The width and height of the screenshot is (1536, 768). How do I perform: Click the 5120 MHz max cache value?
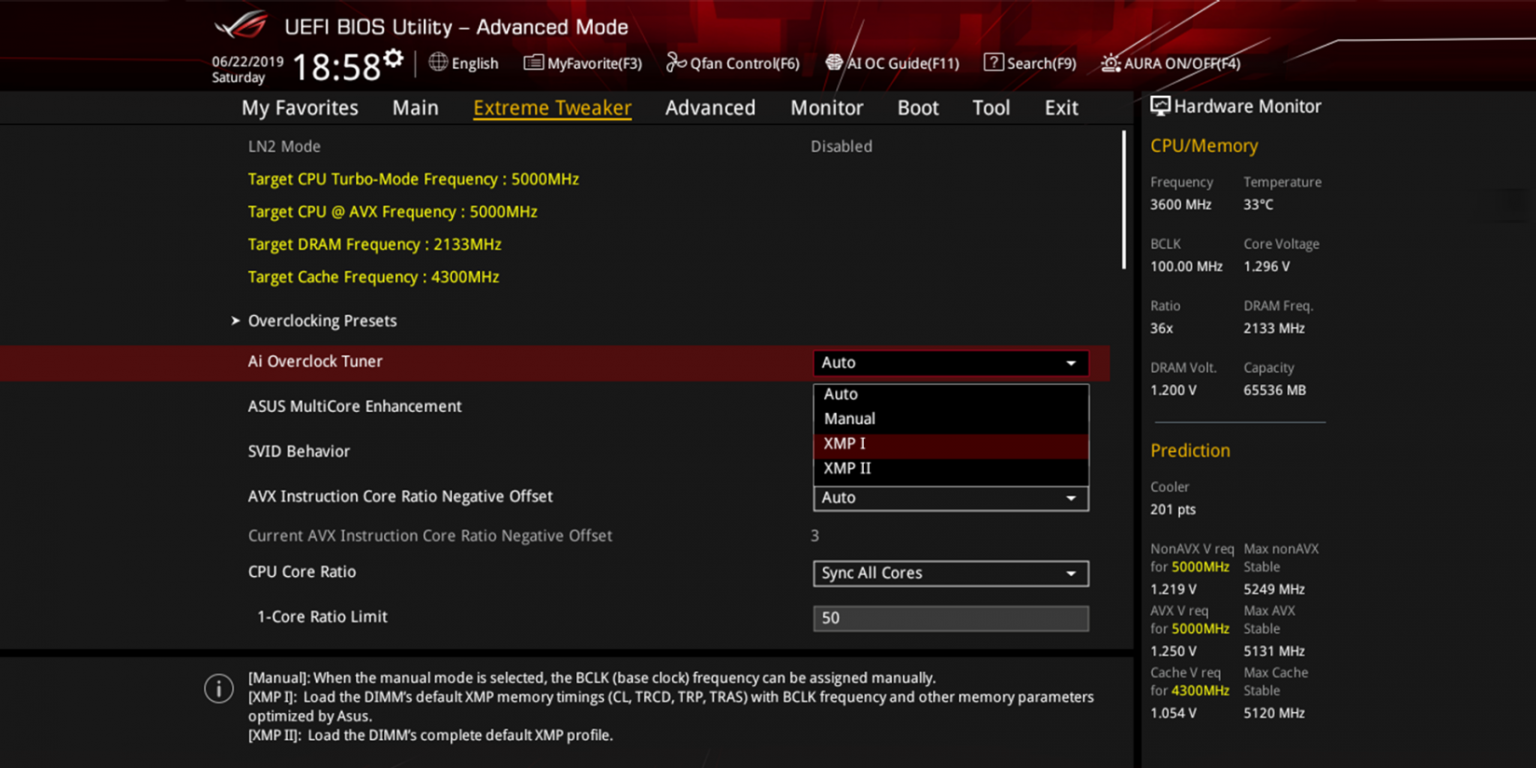click(x=1274, y=714)
